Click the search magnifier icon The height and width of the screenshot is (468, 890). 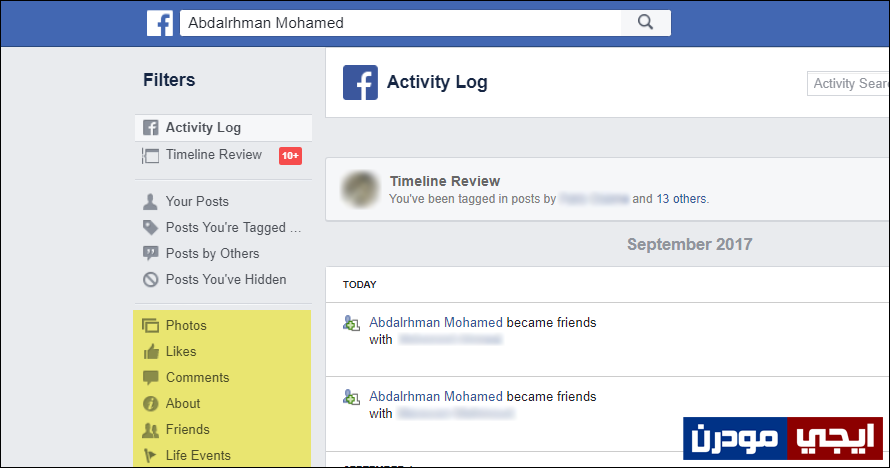point(645,23)
